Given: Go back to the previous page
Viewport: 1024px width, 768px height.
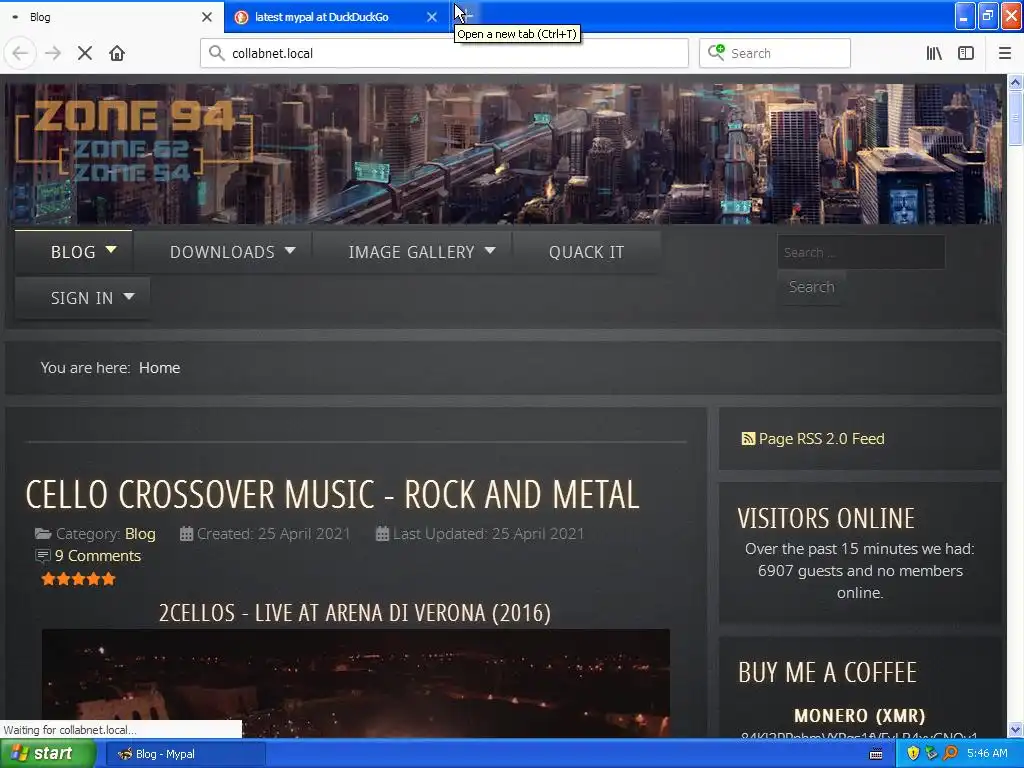Looking at the screenshot, I should click(x=20, y=53).
